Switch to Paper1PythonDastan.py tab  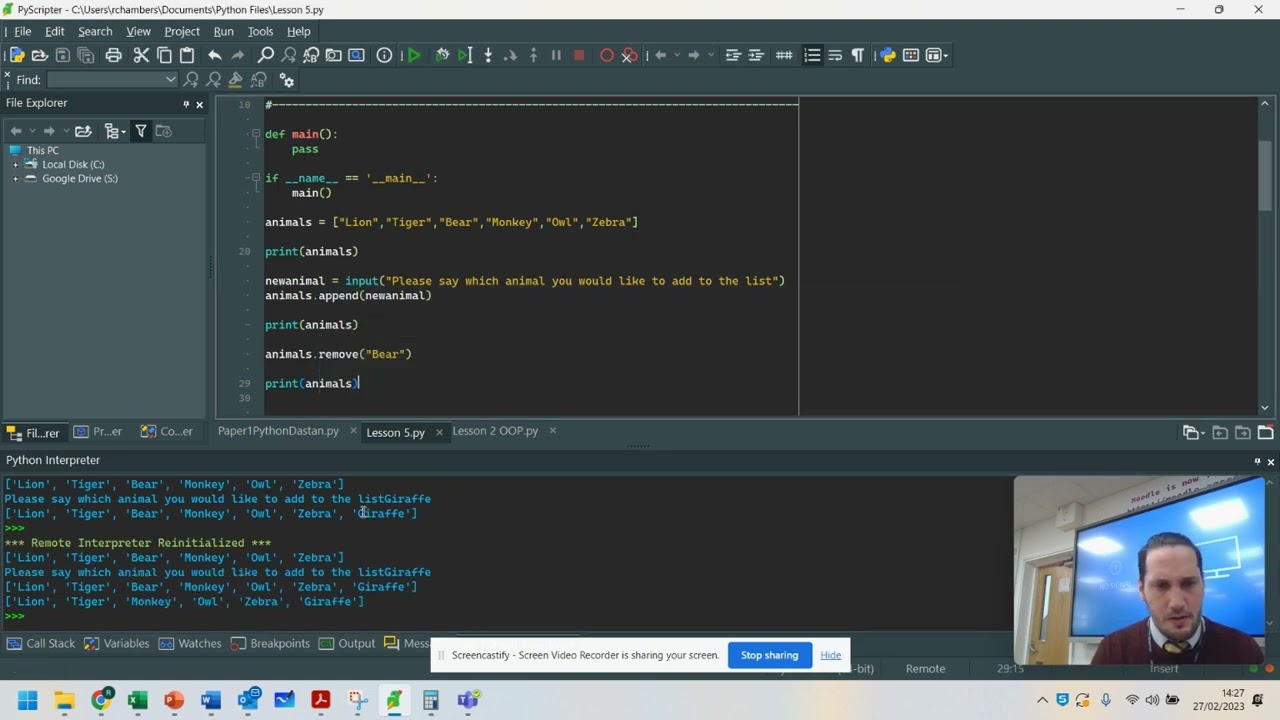point(278,431)
